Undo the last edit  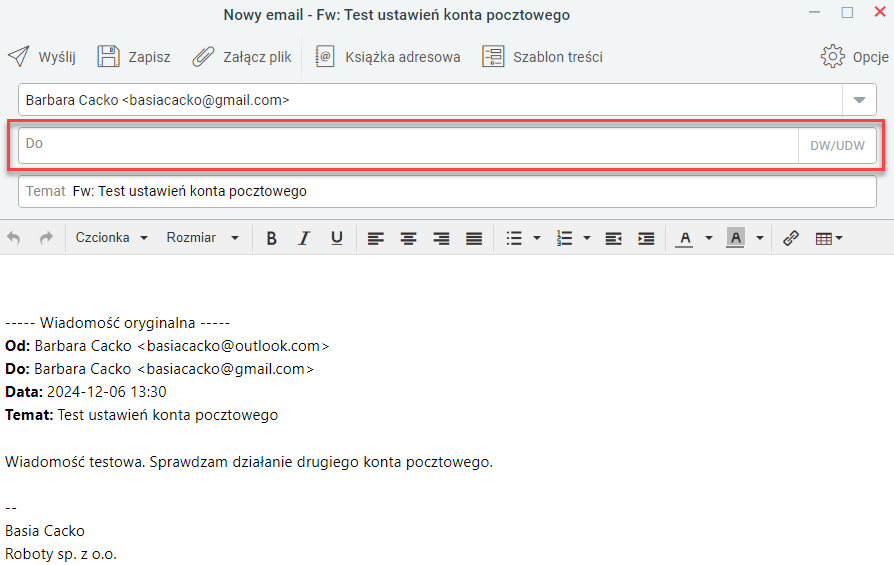click(14, 238)
